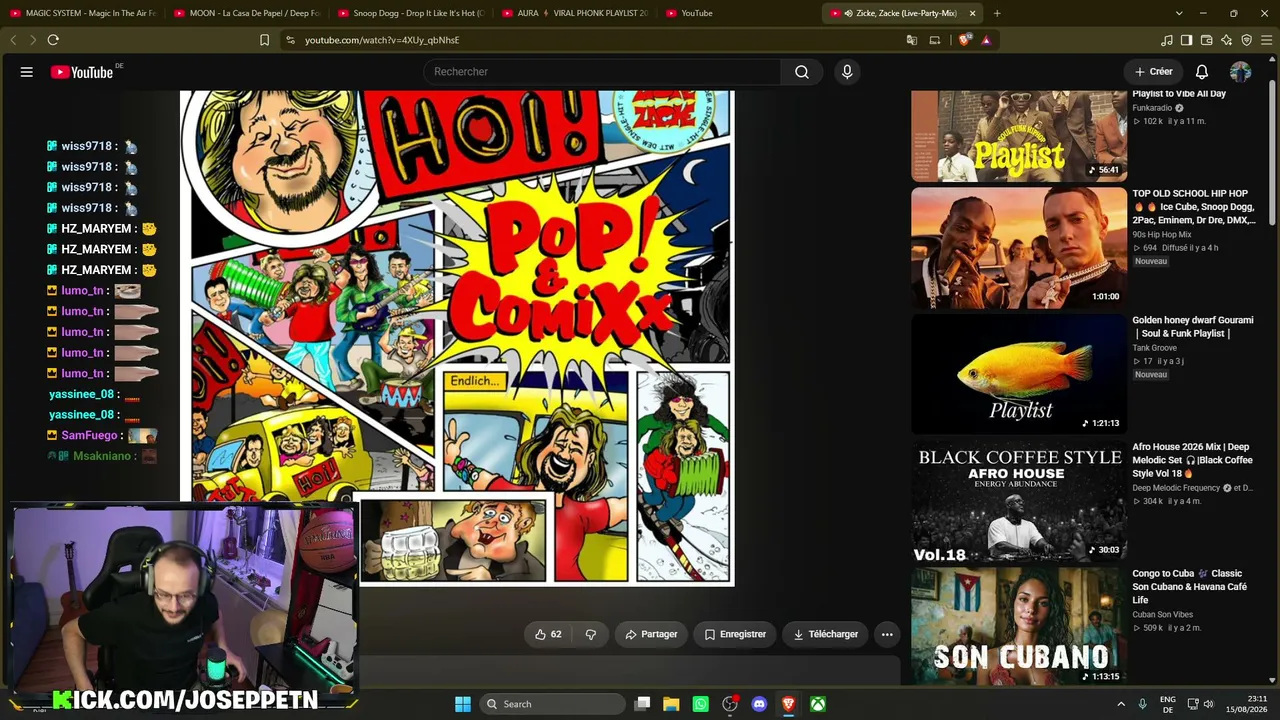Screen dimensions: 1280x720
Task: Open the Snoop Dogg and Eminem thumbnail
Action: [1019, 248]
